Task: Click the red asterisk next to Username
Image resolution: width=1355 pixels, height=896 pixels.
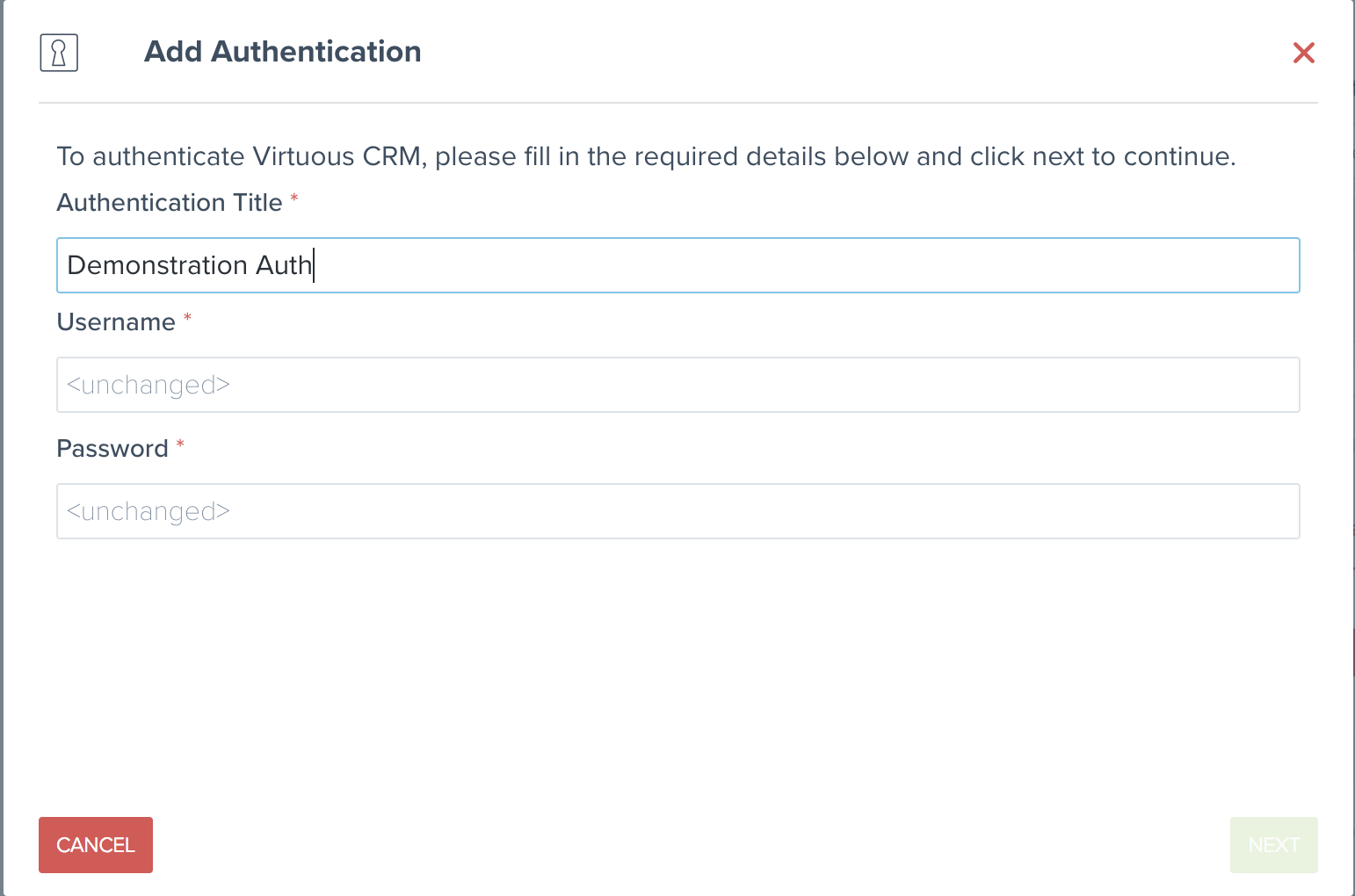Action: coord(187,317)
